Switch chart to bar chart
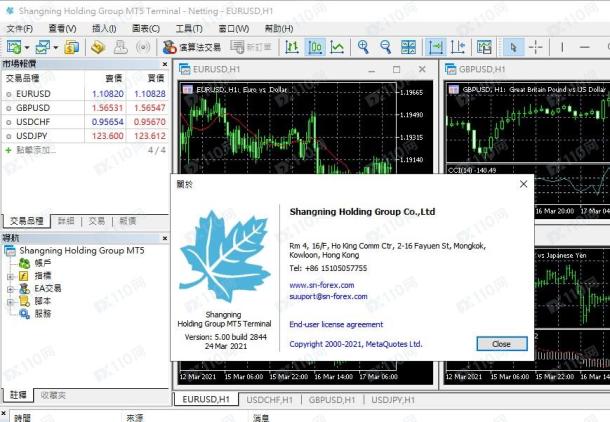Viewport: 610px width, 422px height. (x=292, y=47)
